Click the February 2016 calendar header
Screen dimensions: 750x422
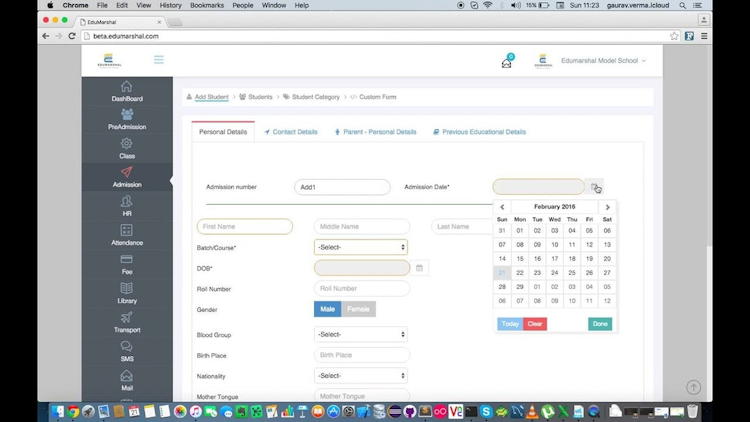554,207
